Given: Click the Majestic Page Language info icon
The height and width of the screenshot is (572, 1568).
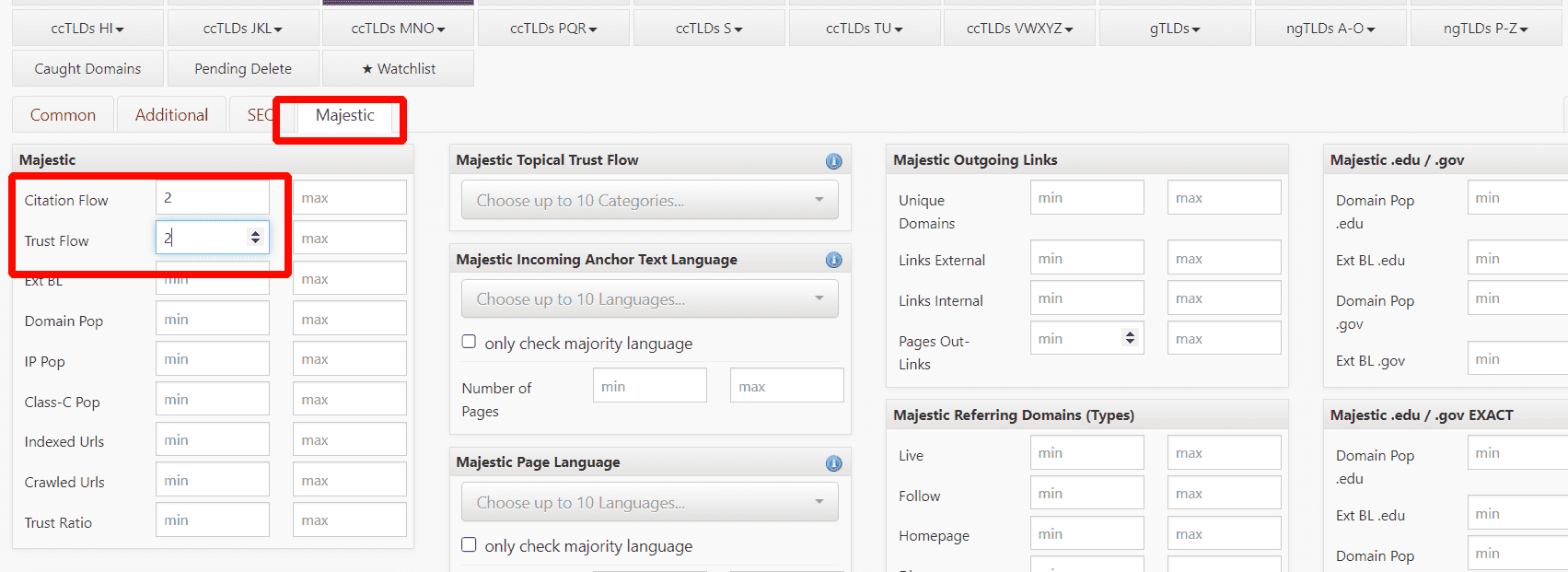Looking at the screenshot, I should pos(833,463).
